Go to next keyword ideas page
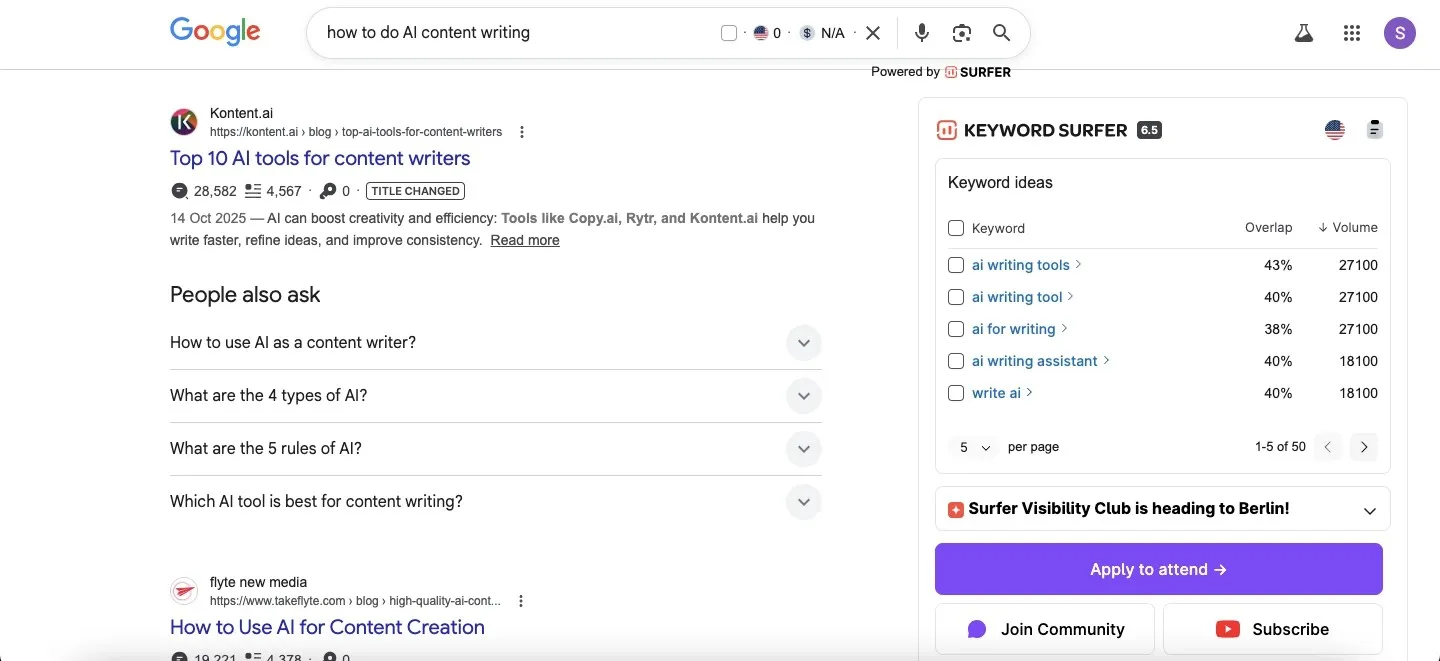1440x661 pixels. (1364, 447)
